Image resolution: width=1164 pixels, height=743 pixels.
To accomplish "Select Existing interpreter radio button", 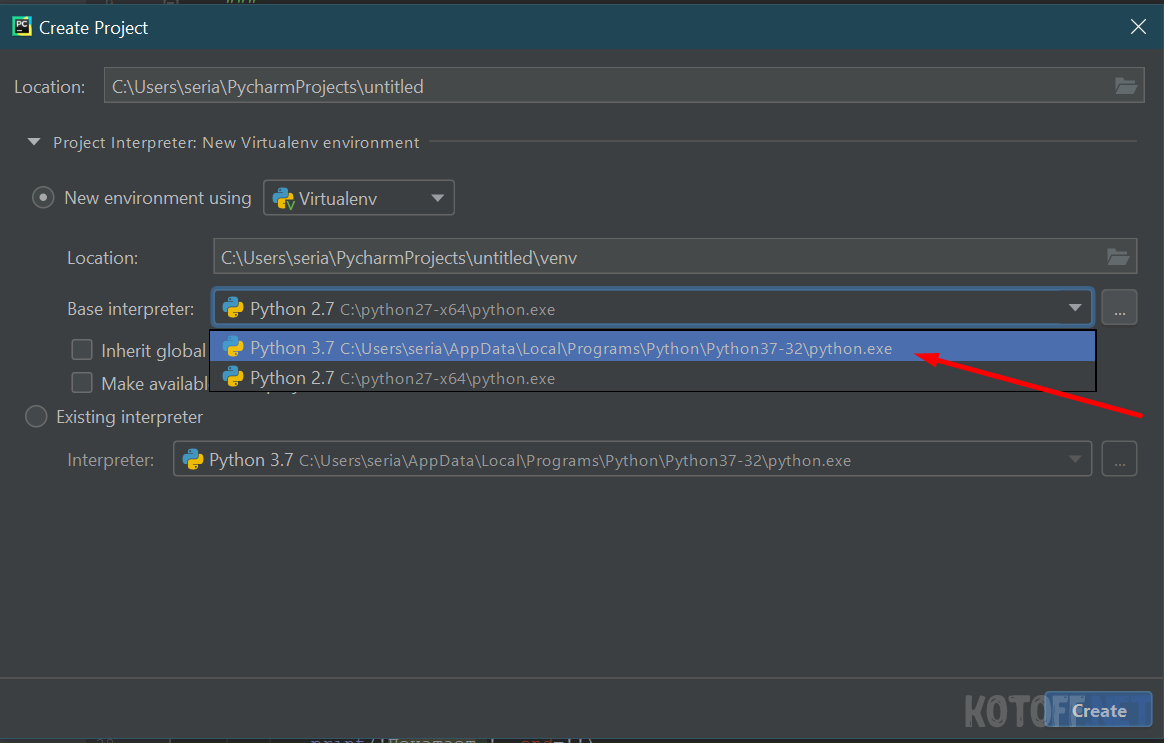I will click(x=36, y=417).
